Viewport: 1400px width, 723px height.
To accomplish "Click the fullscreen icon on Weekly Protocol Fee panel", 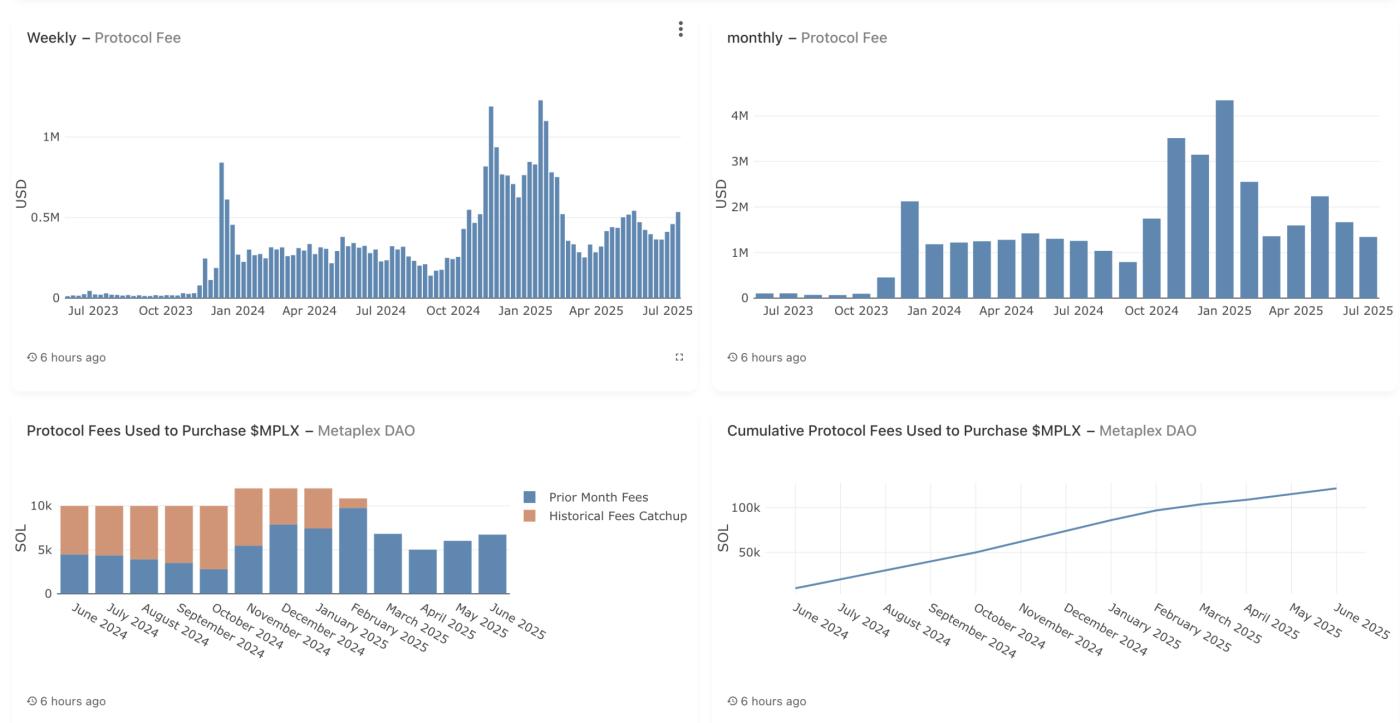I will coord(679,357).
